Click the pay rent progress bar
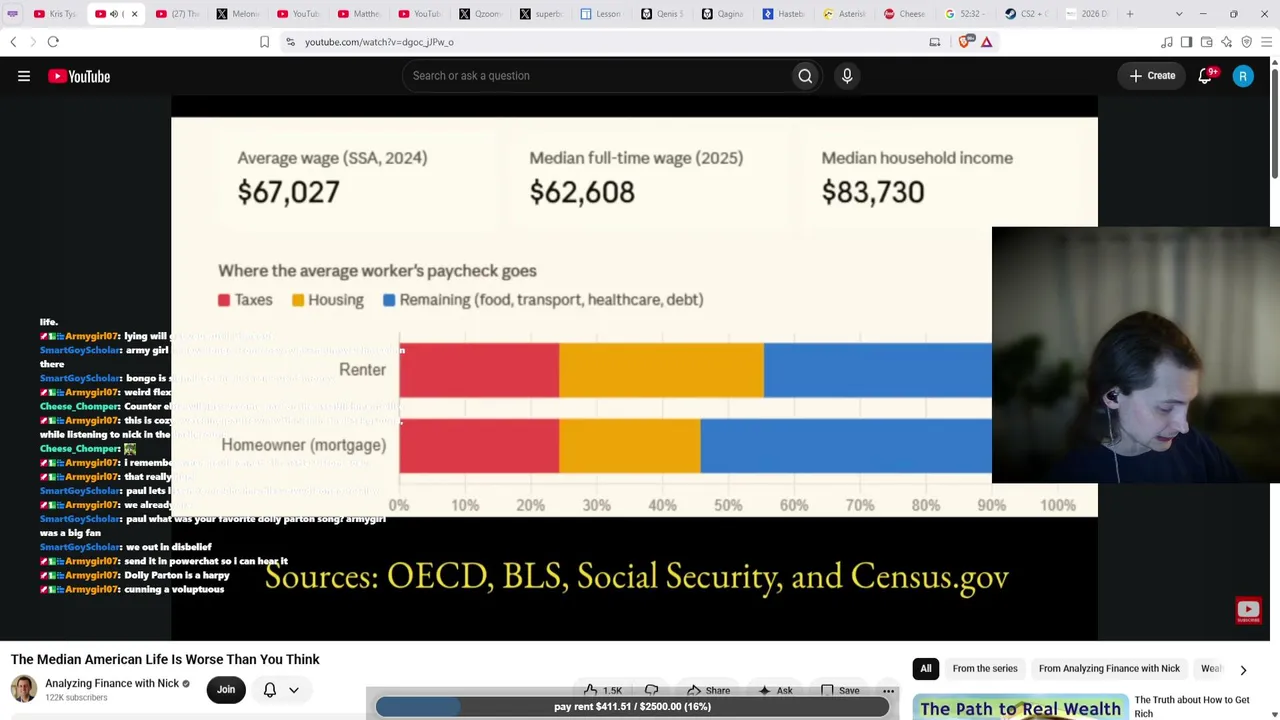This screenshot has width=1280, height=720. click(x=632, y=707)
